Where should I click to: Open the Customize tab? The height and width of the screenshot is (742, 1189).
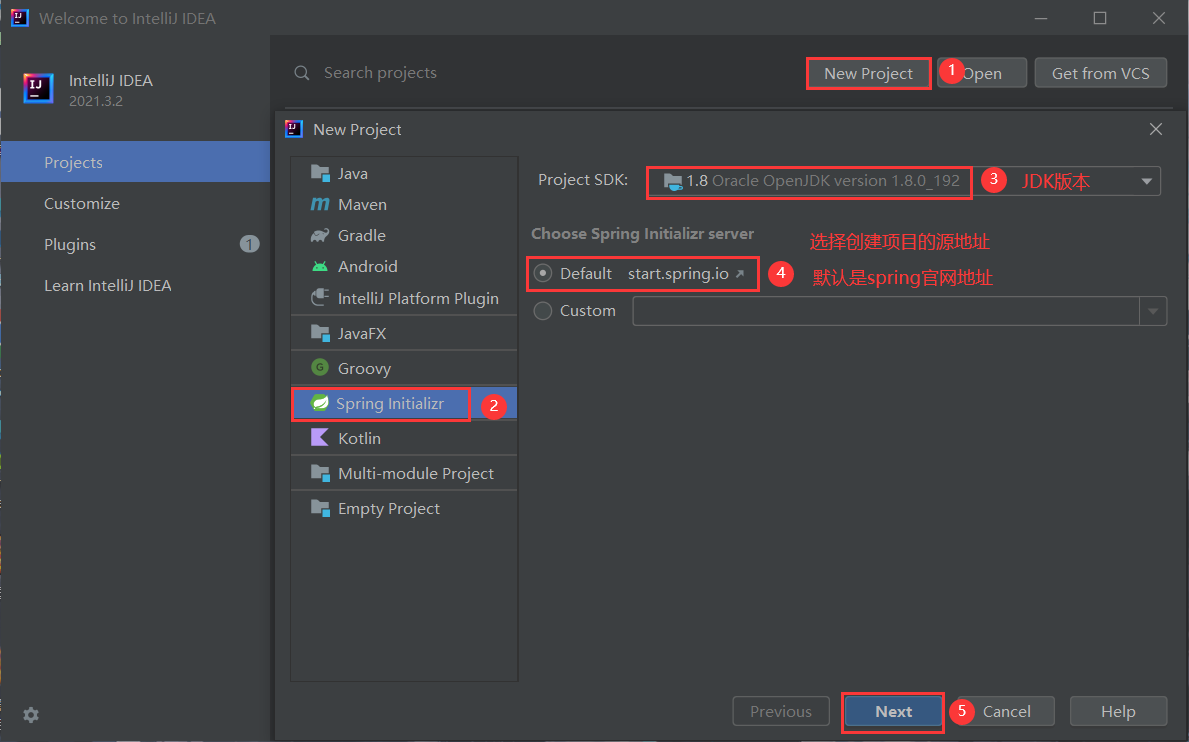tap(136, 203)
